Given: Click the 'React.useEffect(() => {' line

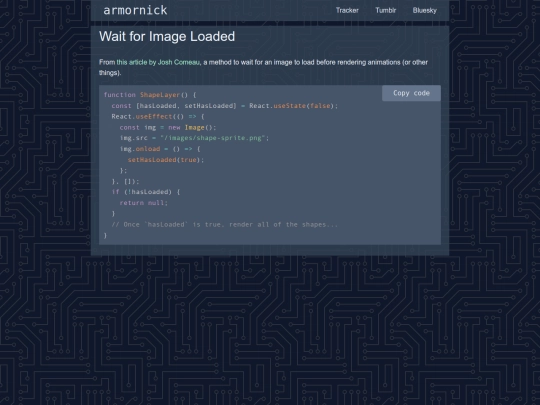Looking at the screenshot, I should (158, 116).
